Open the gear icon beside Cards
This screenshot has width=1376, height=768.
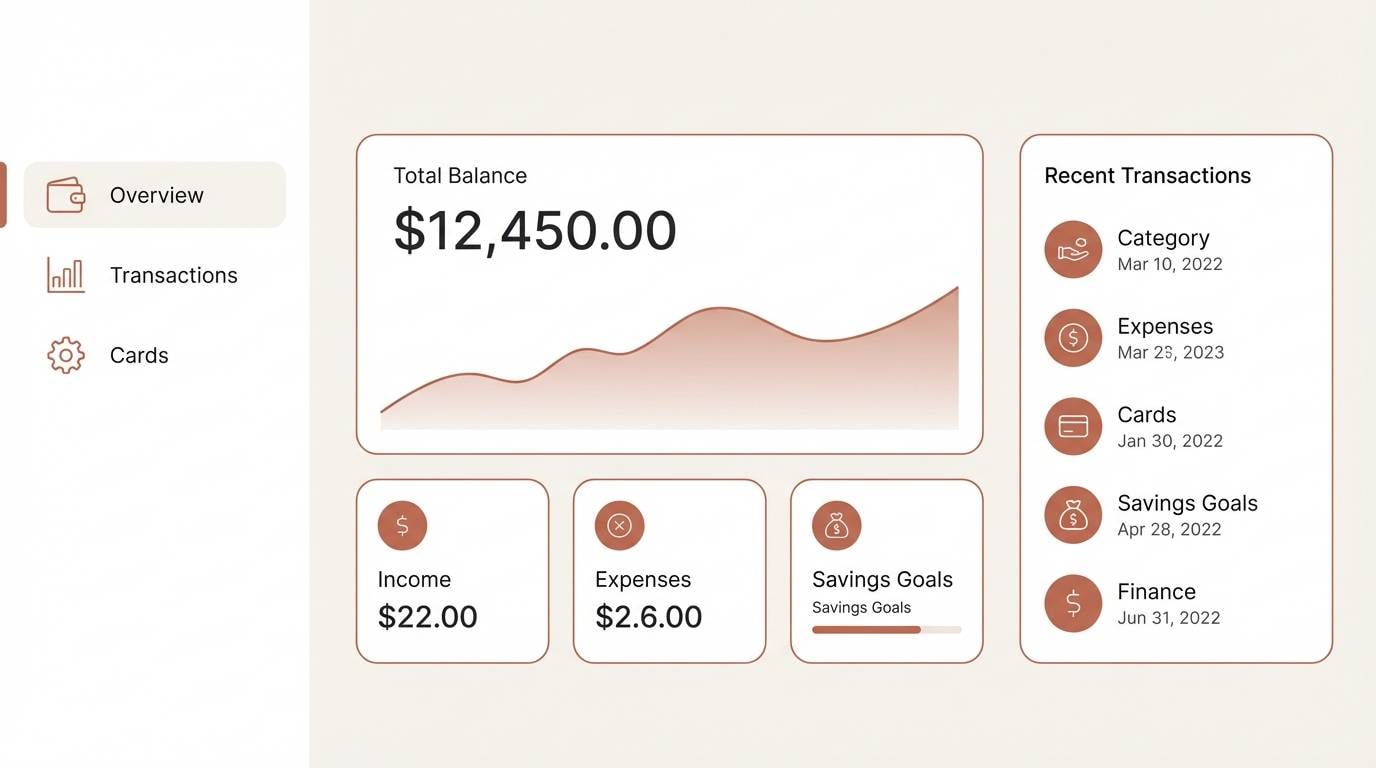[x=64, y=355]
